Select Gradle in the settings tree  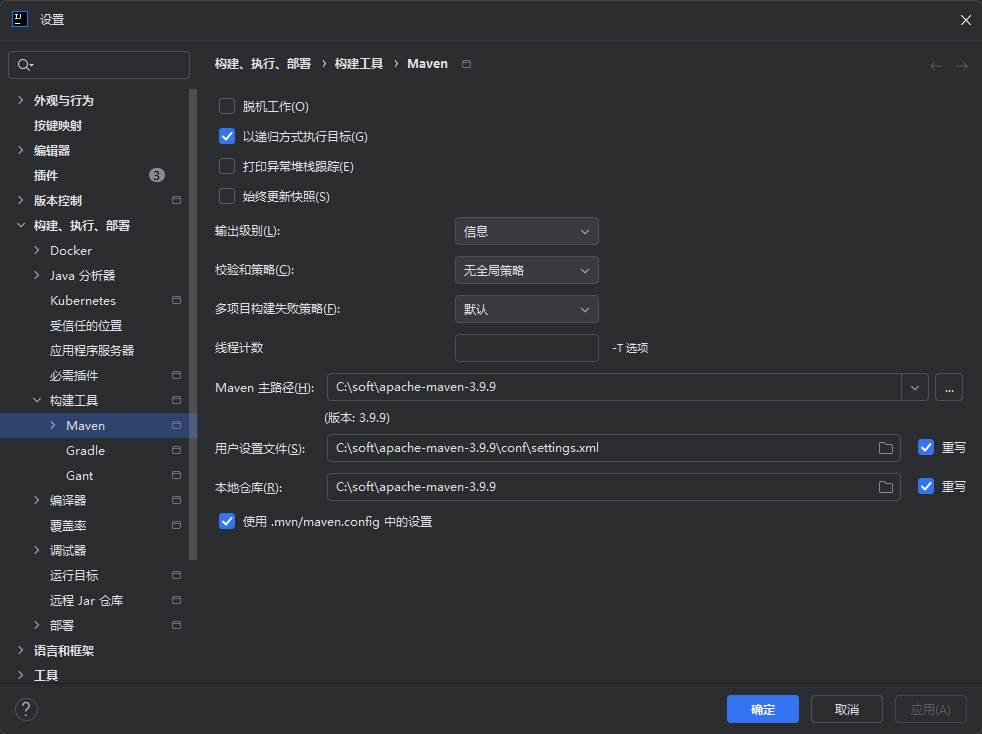(85, 450)
